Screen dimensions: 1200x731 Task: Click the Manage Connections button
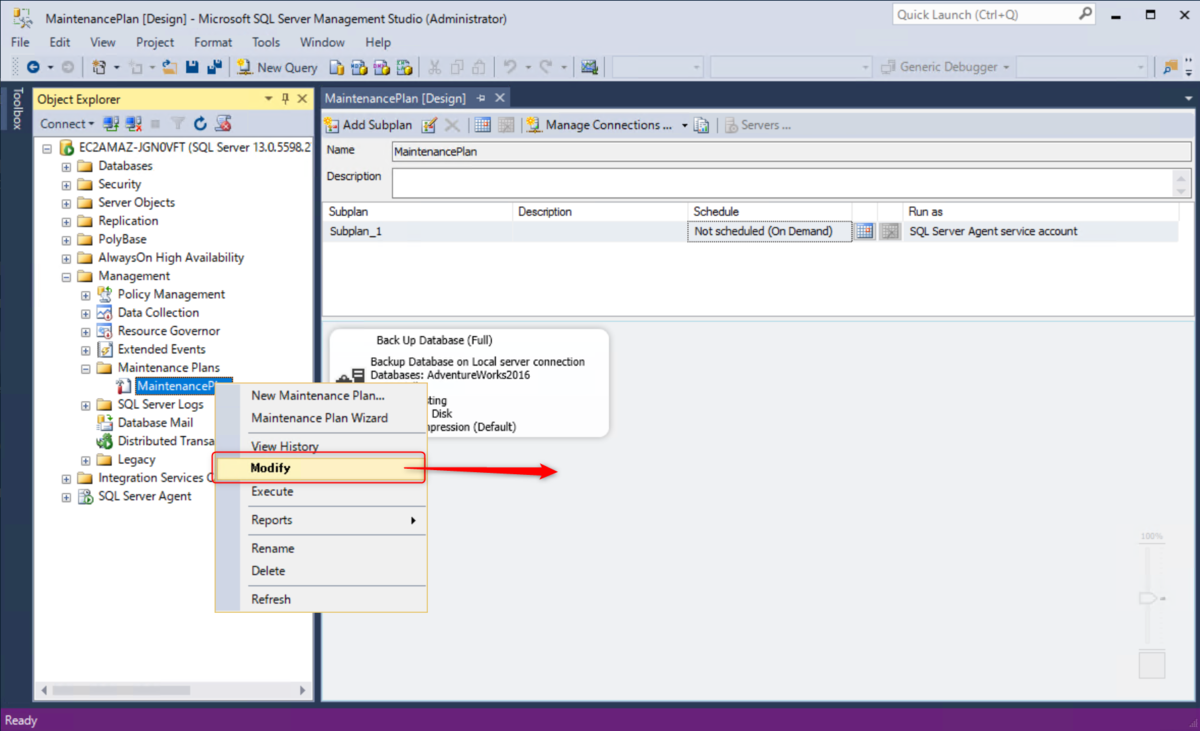click(599, 125)
